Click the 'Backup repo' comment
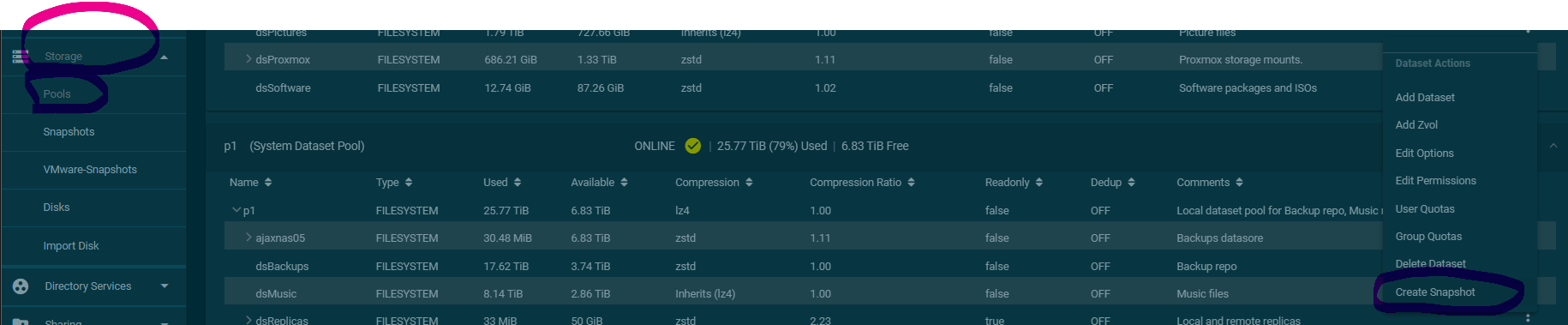The width and height of the screenshot is (1568, 325). (x=1206, y=267)
